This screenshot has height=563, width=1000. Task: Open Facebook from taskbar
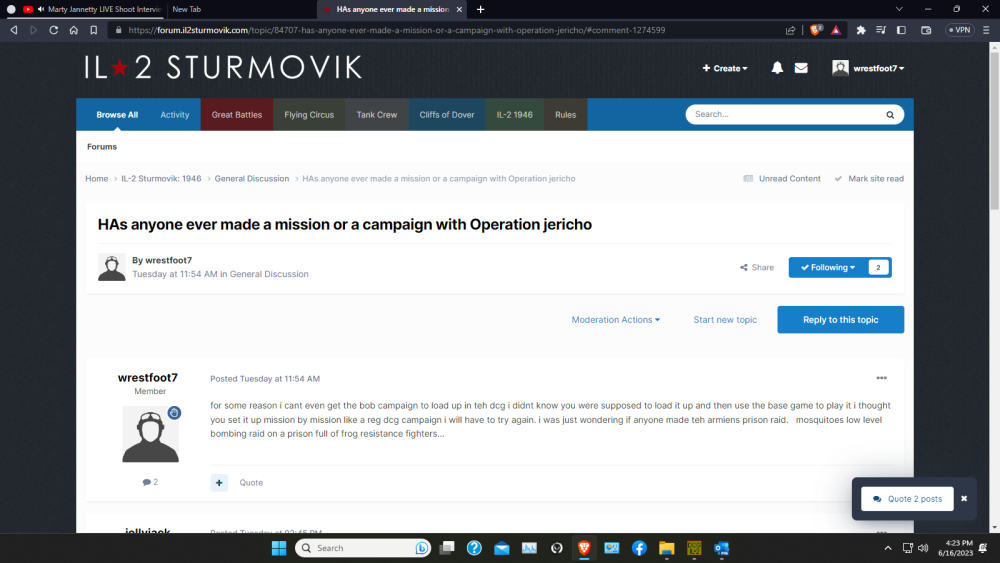point(639,548)
